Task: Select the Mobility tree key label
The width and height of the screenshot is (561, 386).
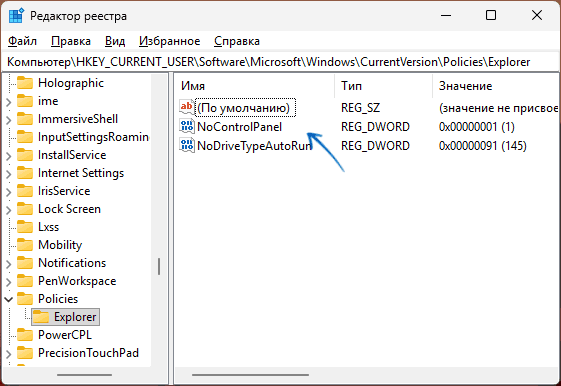Action: pyautogui.click(x=60, y=245)
